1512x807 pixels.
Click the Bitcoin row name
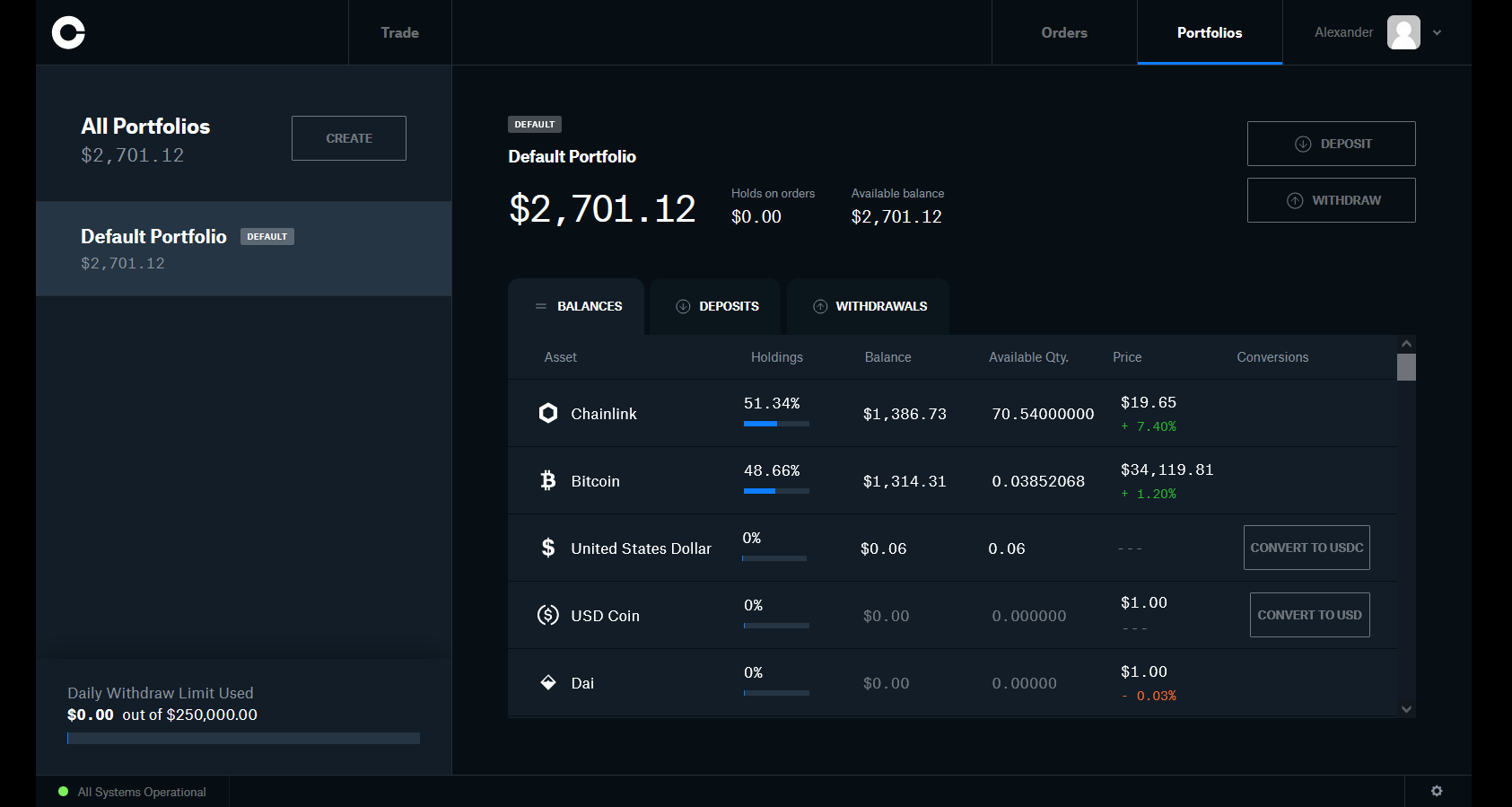(x=596, y=481)
